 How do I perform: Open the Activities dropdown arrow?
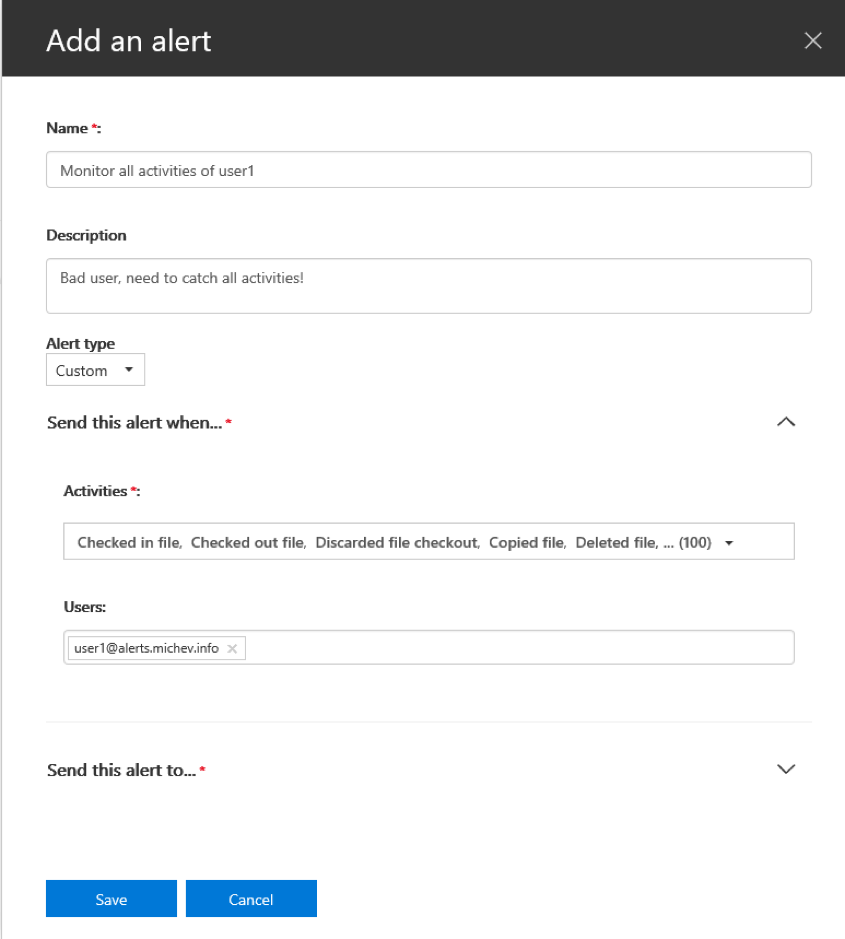[x=729, y=541]
